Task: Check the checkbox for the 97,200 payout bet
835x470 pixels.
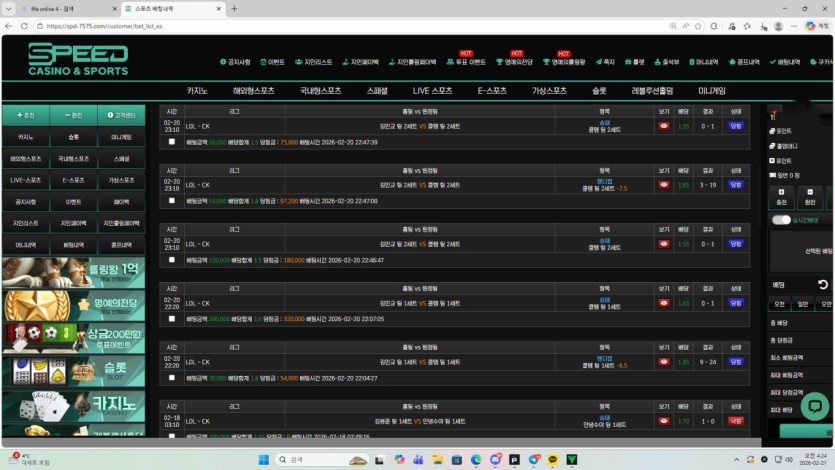Action: pos(172,201)
